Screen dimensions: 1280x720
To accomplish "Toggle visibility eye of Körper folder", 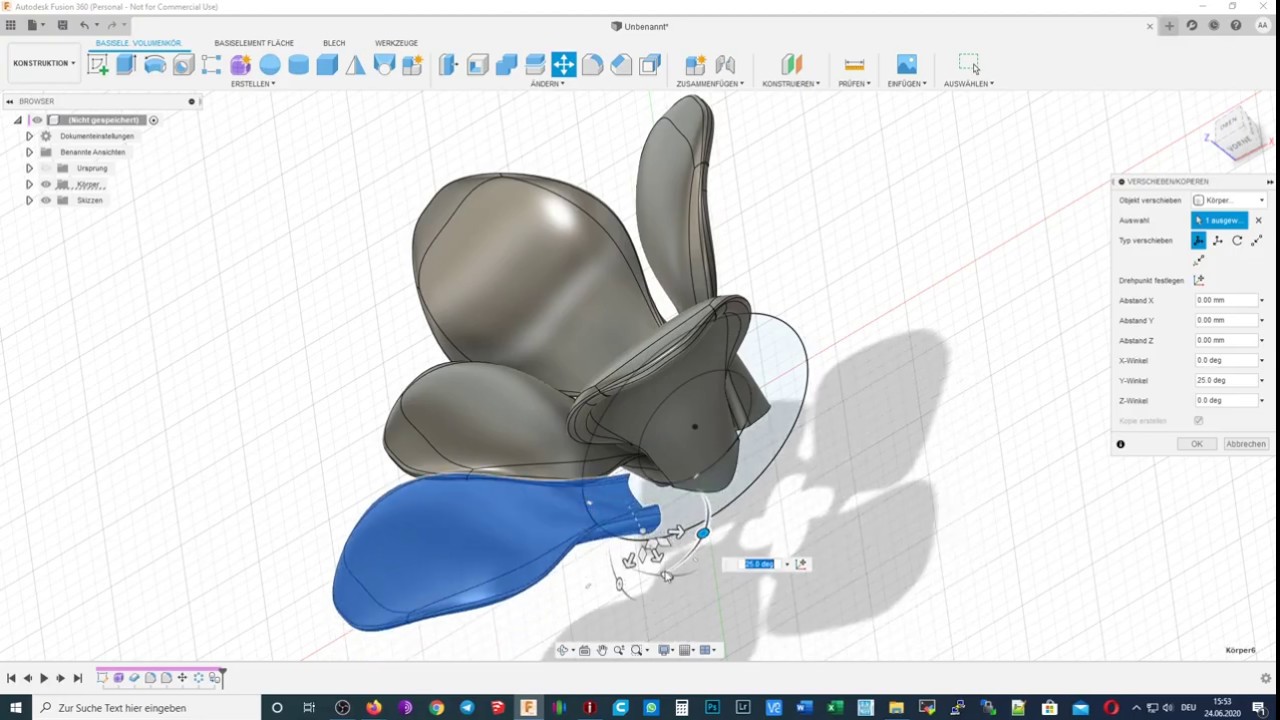I will click(45, 184).
